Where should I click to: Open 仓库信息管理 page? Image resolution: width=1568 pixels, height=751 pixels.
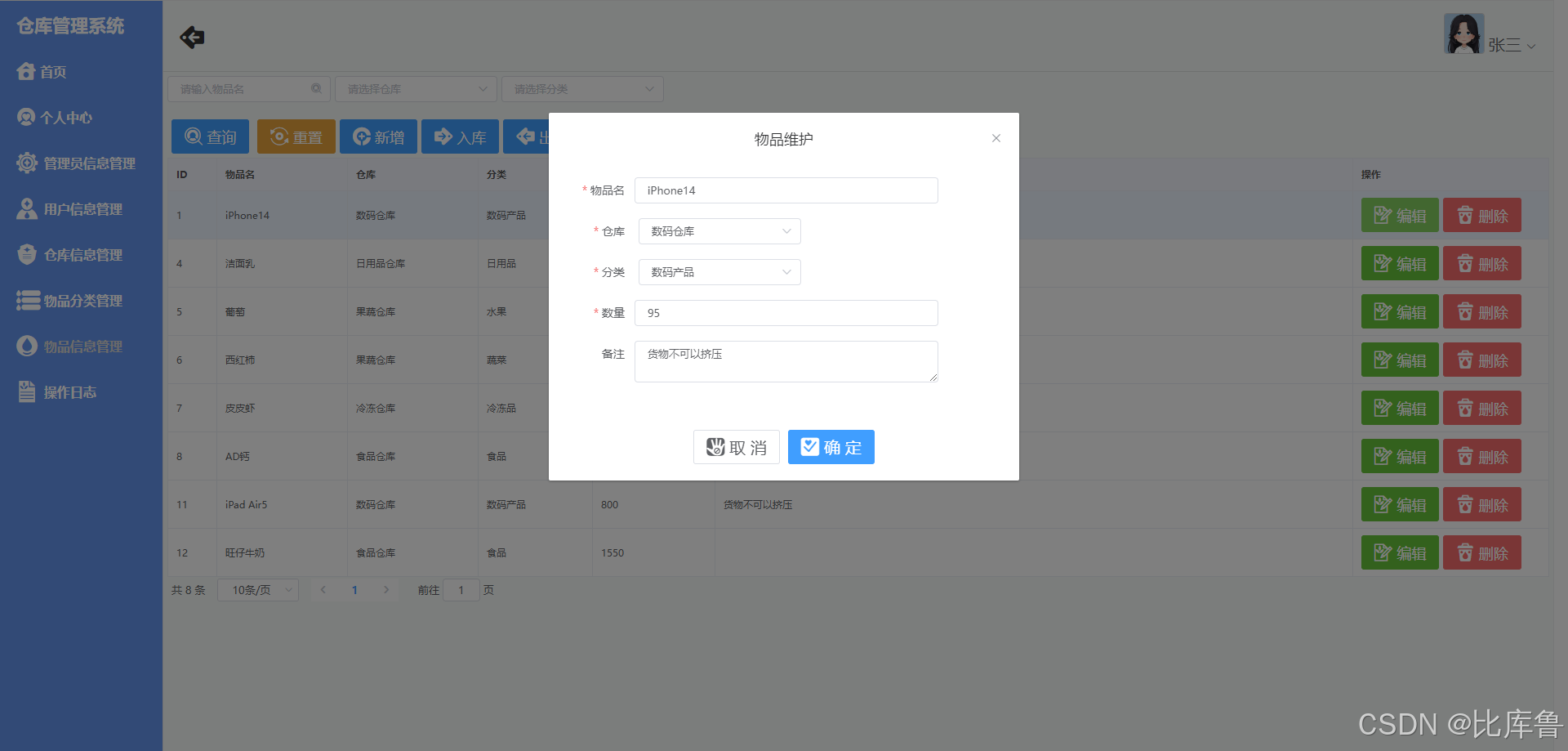coord(82,254)
